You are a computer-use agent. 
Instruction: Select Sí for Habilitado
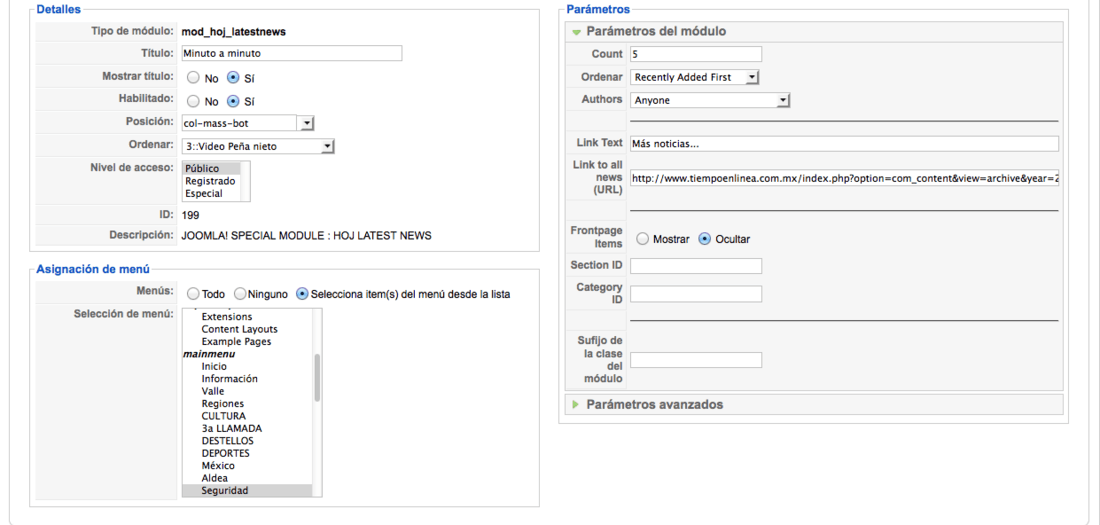tap(234, 101)
